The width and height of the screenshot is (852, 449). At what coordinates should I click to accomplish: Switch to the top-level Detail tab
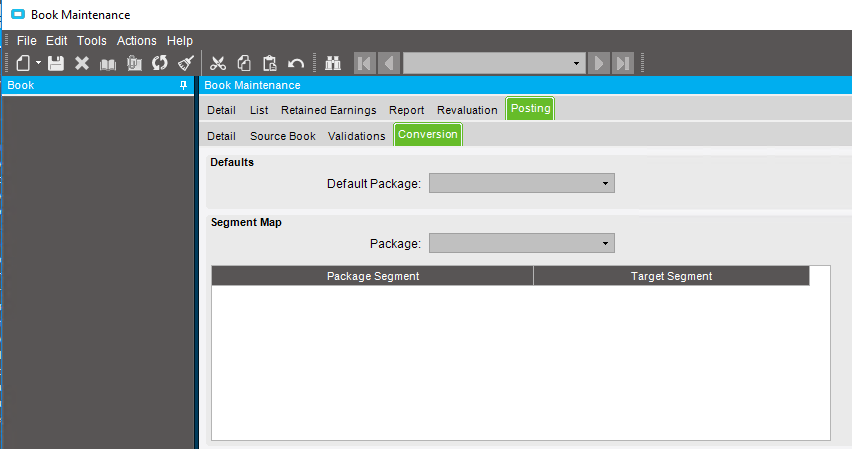[x=221, y=110]
